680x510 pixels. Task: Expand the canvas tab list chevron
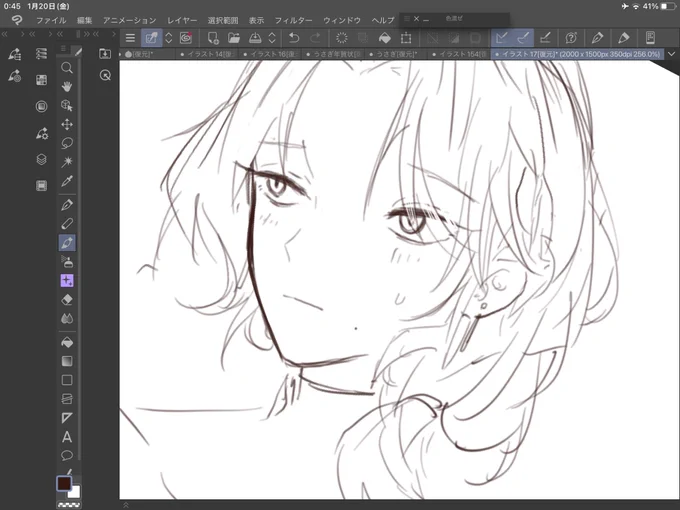[672, 54]
